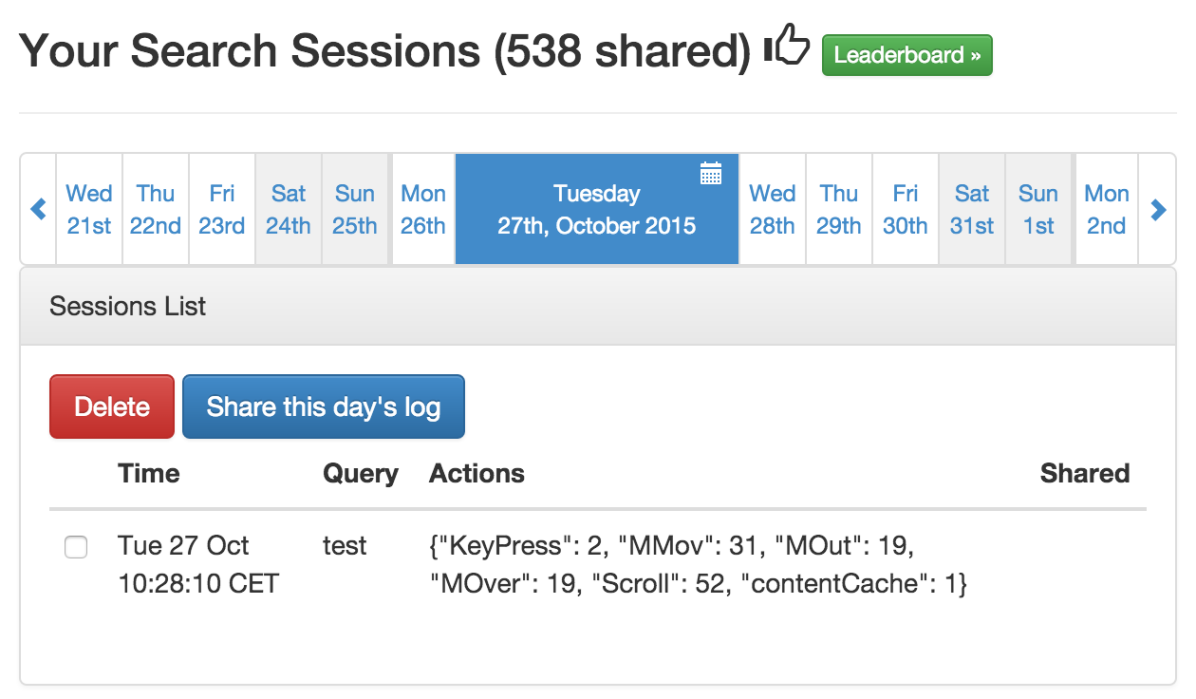Image resolution: width=1196 pixels, height=699 pixels.
Task: Select the Mon 26th date tab
Action: click(x=423, y=209)
